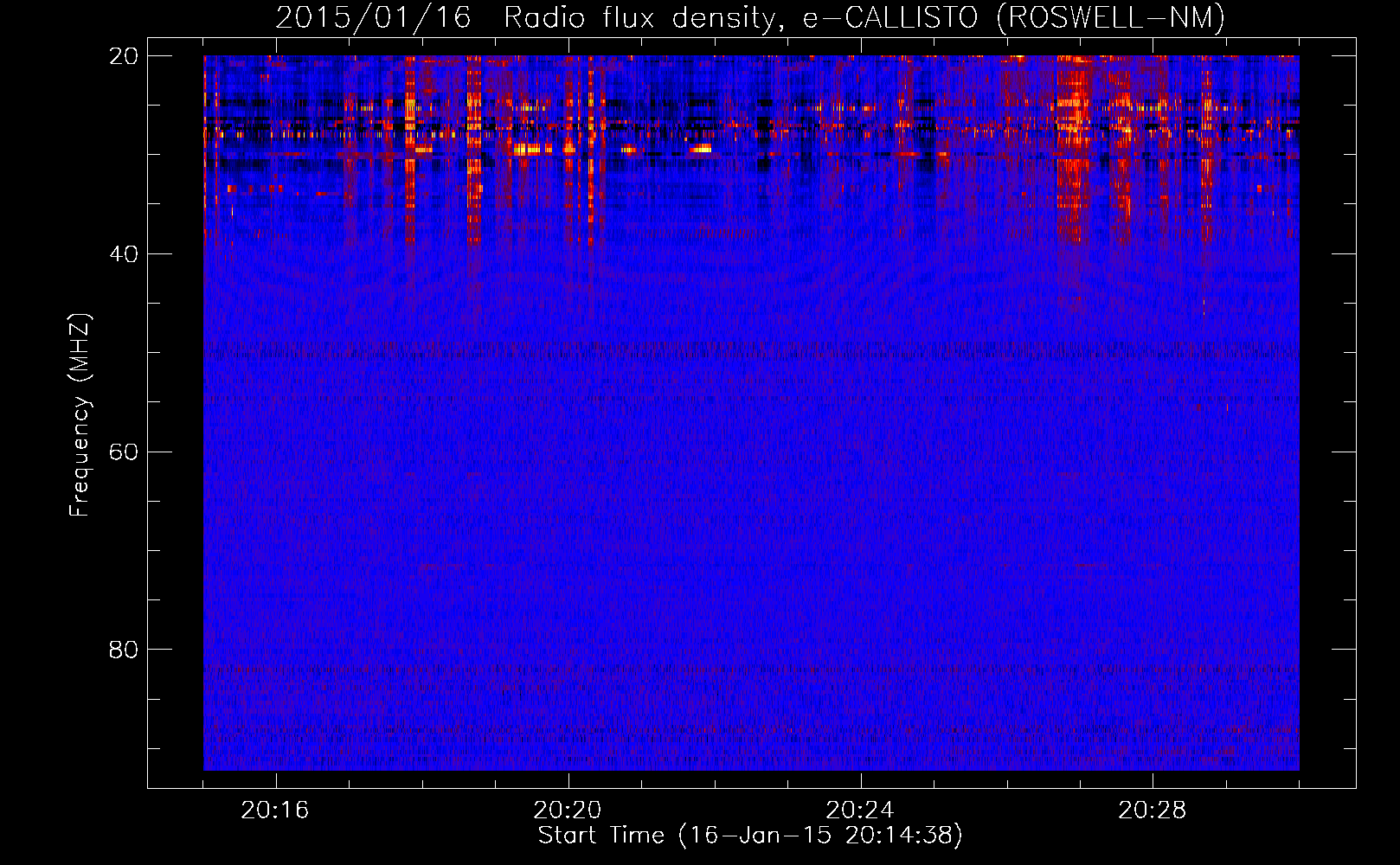This screenshot has width=1400, height=865.
Task: Click the 20 MHz frequency tick label
Action: pos(124,56)
